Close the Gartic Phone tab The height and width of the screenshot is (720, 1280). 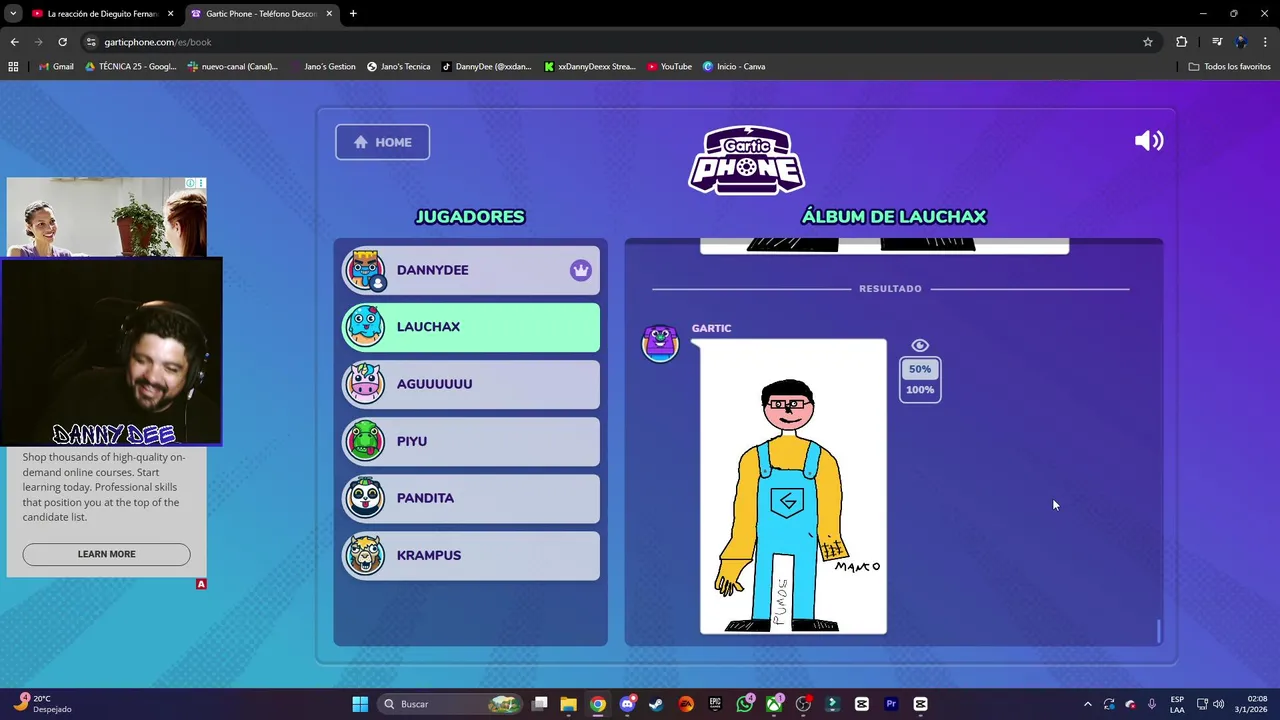pyautogui.click(x=329, y=14)
